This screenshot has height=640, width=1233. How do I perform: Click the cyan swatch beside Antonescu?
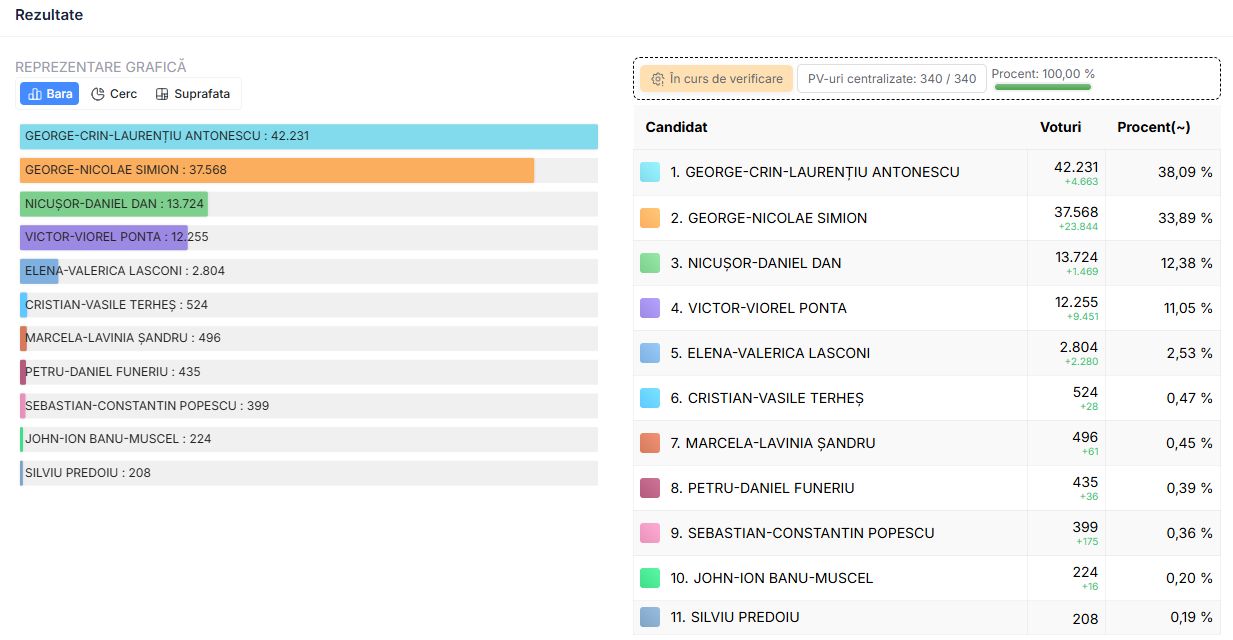coord(650,172)
